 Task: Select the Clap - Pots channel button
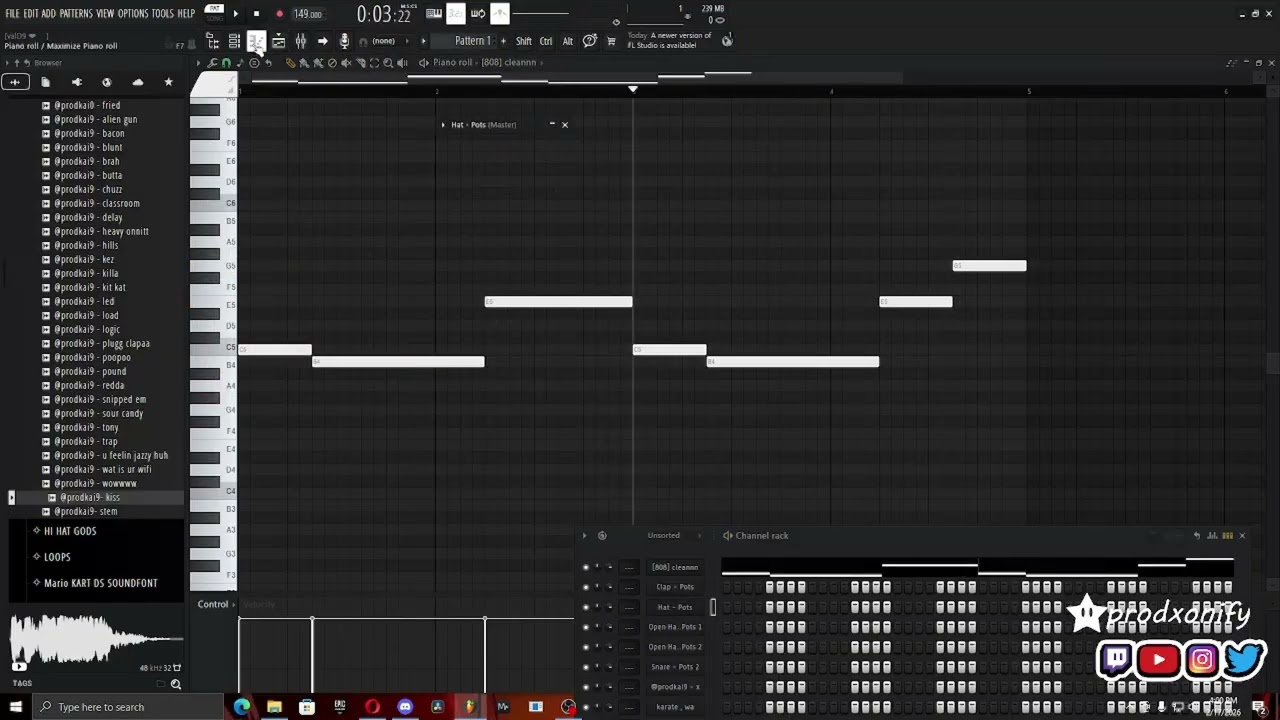pyautogui.click(x=675, y=587)
